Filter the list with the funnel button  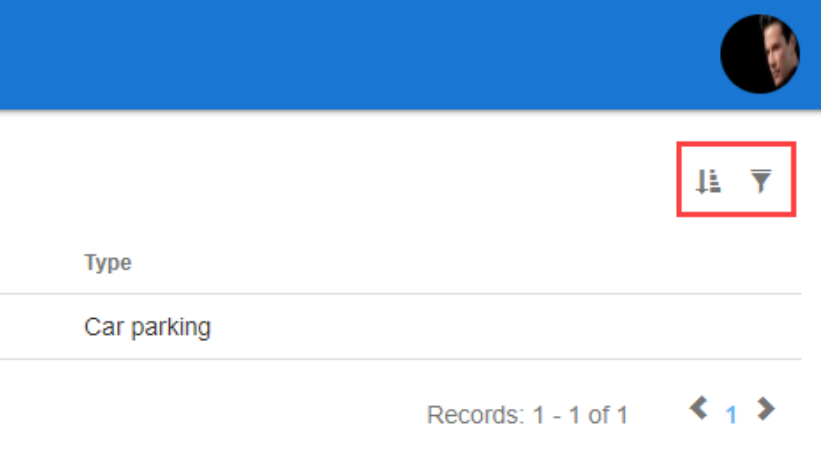click(762, 181)
